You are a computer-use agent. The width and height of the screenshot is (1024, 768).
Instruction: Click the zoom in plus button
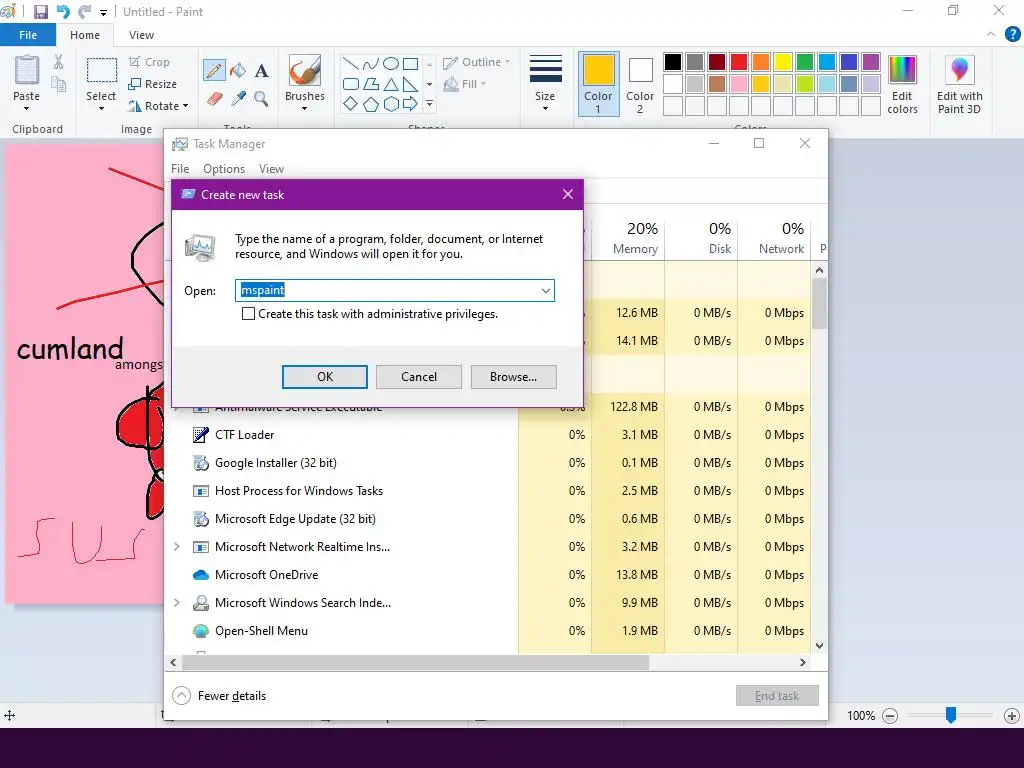click(1012, 716)
